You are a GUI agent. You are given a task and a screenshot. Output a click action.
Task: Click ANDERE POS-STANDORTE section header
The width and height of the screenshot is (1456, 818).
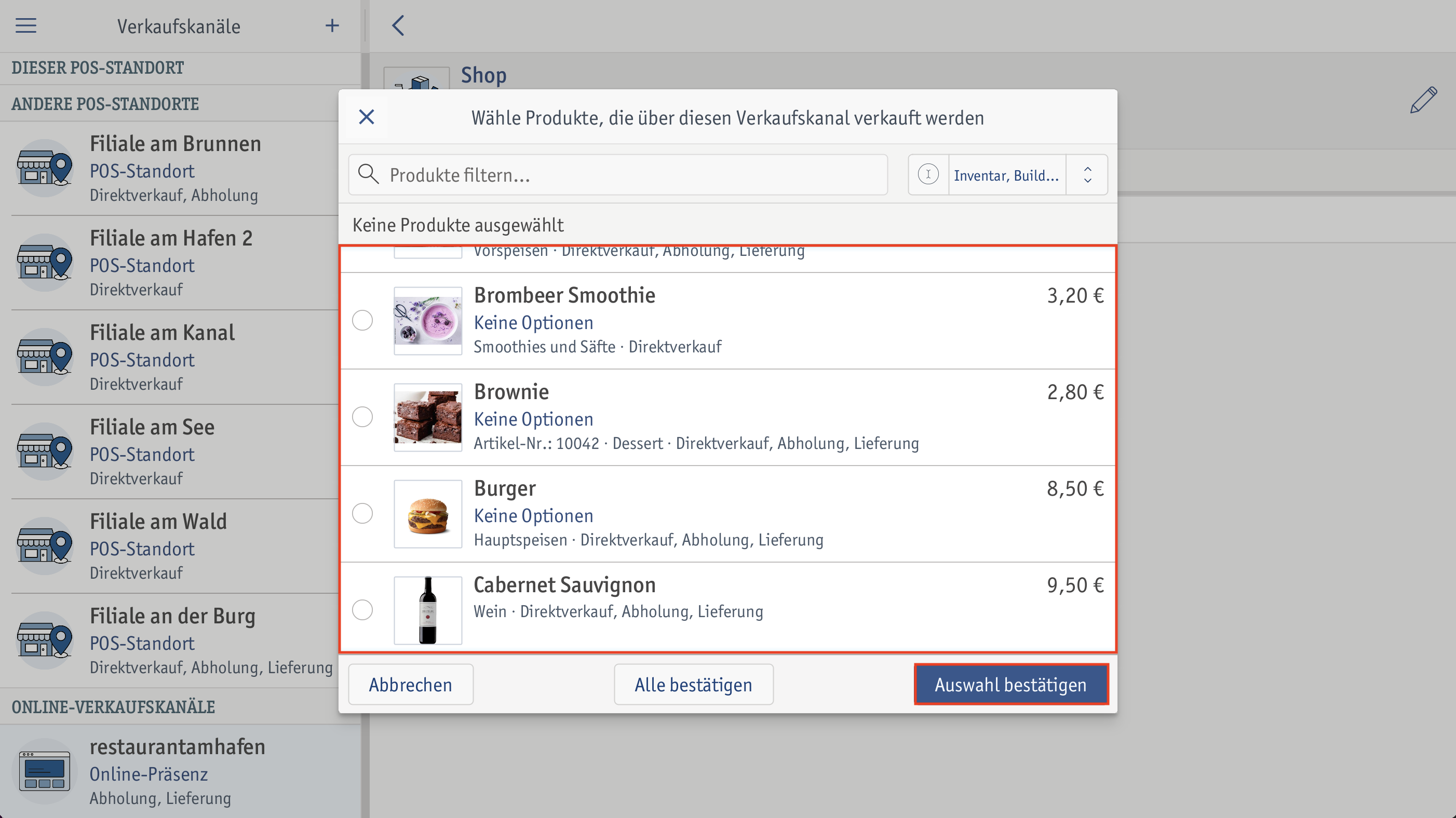[105, 104]
